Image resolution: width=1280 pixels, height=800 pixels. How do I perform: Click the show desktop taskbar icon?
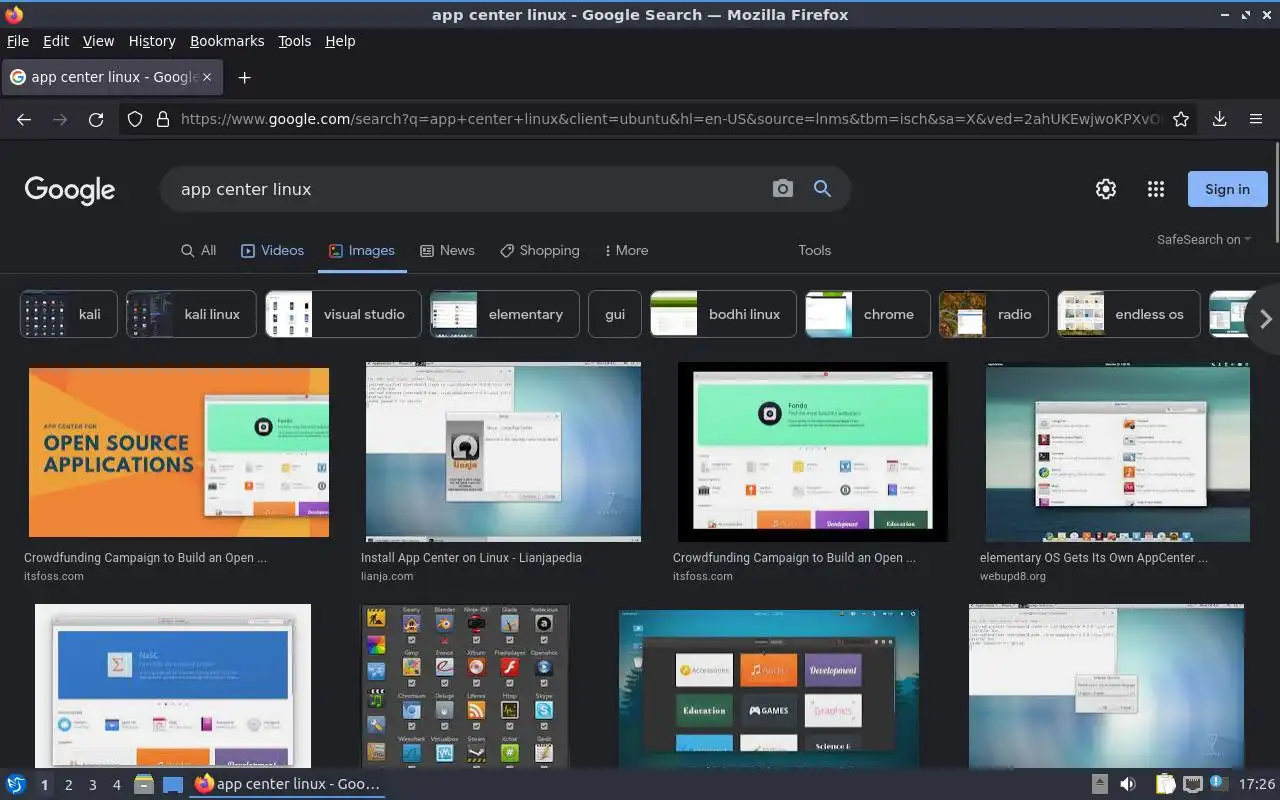(x=173, y=784)
